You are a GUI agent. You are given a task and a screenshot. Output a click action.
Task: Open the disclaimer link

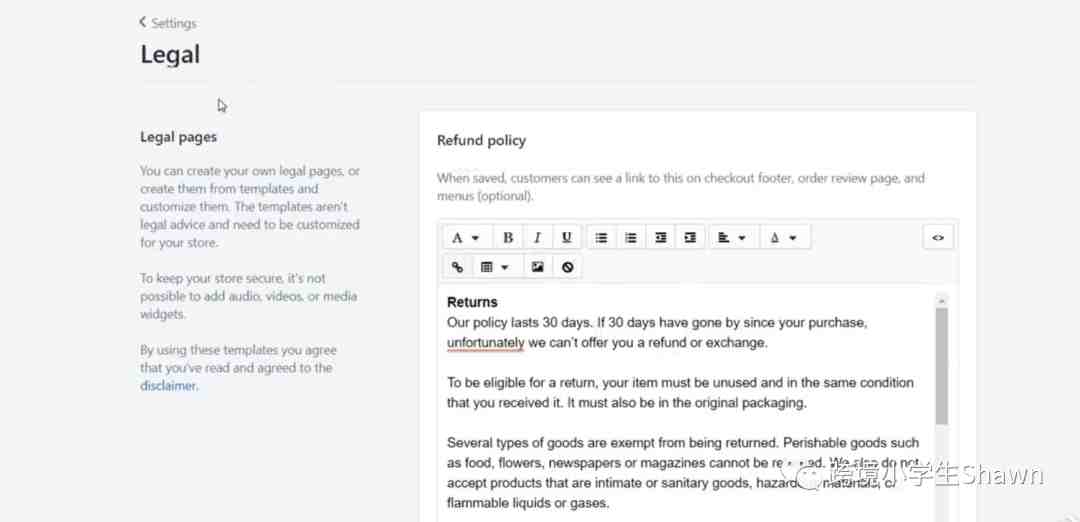pos(168,386)
